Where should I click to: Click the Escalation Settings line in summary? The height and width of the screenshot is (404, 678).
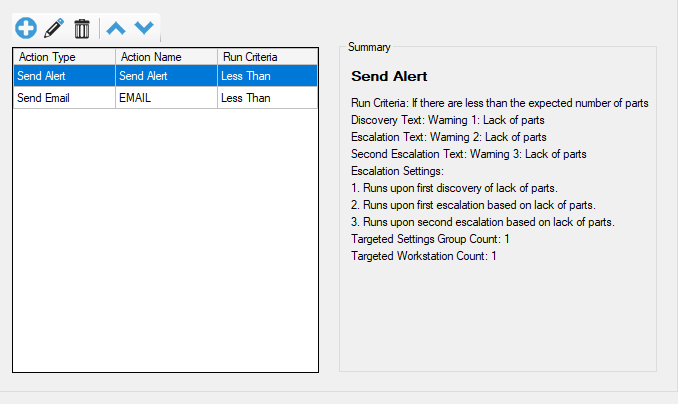[397, 171]
